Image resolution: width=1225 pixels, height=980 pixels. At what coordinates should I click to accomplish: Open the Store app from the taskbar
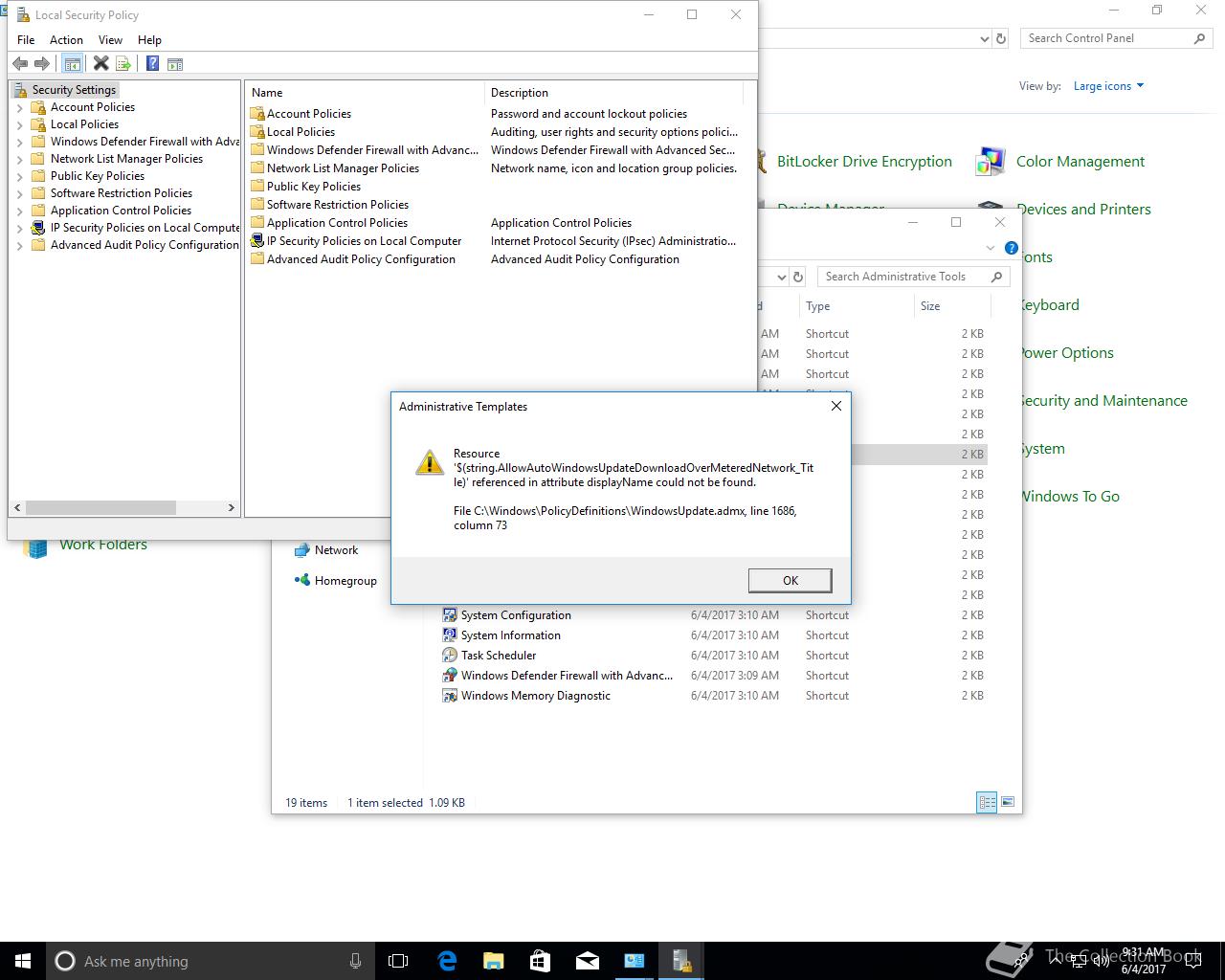541,961
